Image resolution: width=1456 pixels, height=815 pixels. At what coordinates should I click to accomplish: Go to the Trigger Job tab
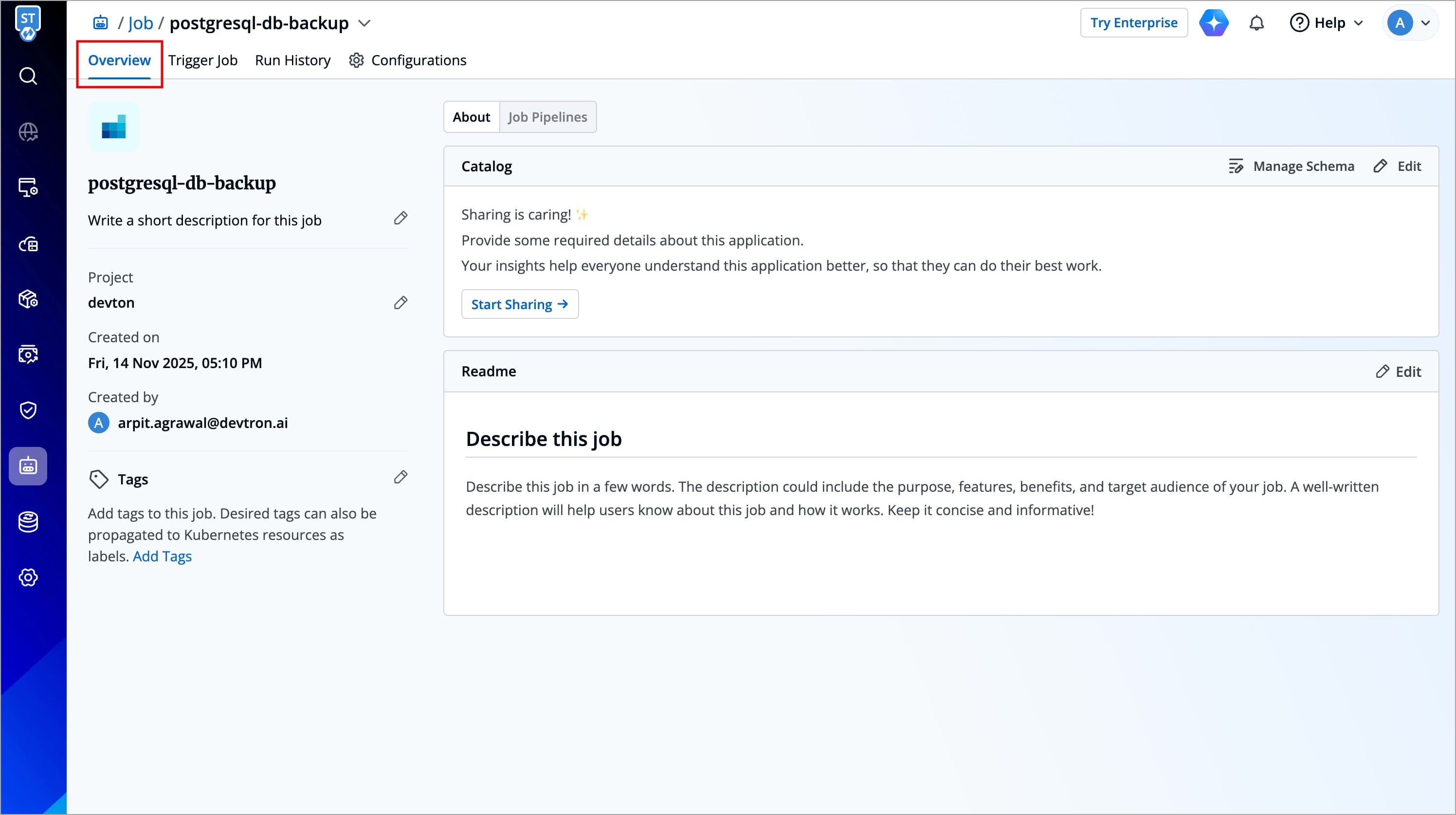click(202, 60)
